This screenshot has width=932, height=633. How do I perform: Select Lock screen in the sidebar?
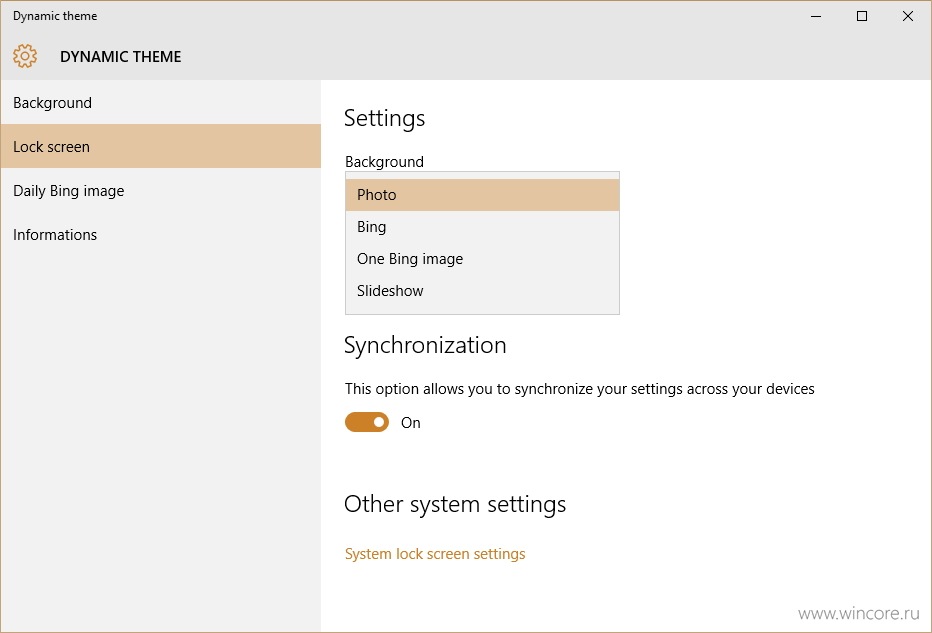coord(160,146)
